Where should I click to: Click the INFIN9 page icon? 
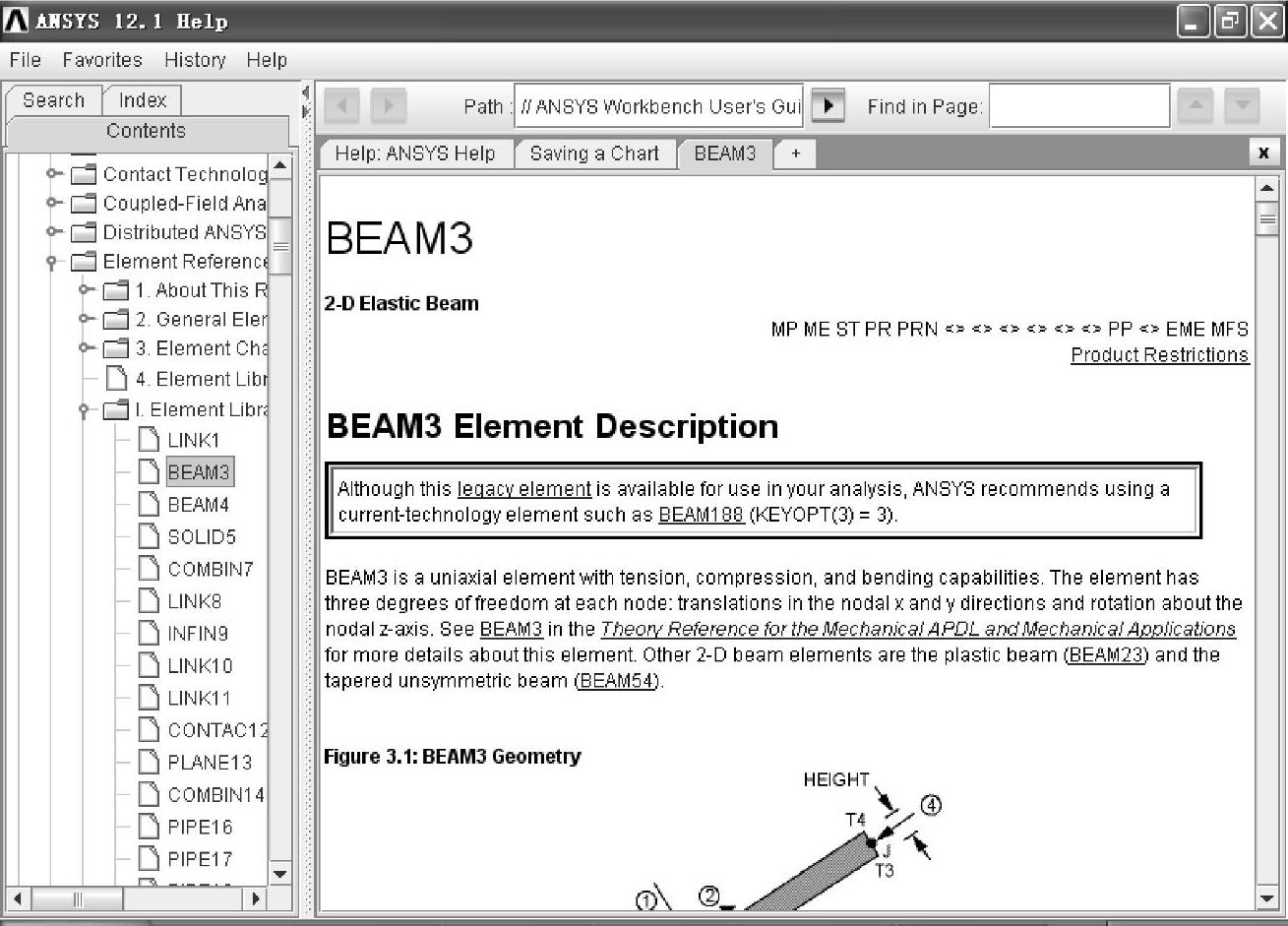(x=149, y=633)
